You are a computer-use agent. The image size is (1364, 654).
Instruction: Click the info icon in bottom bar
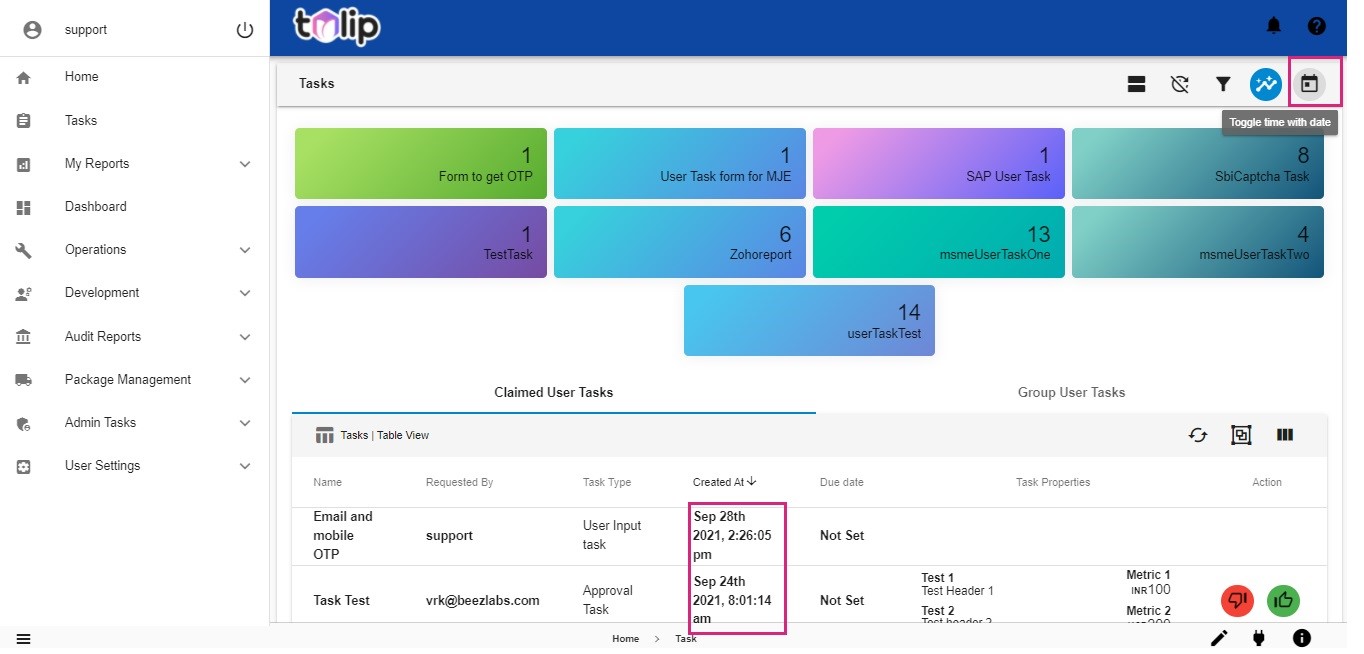click(1301, 638)
